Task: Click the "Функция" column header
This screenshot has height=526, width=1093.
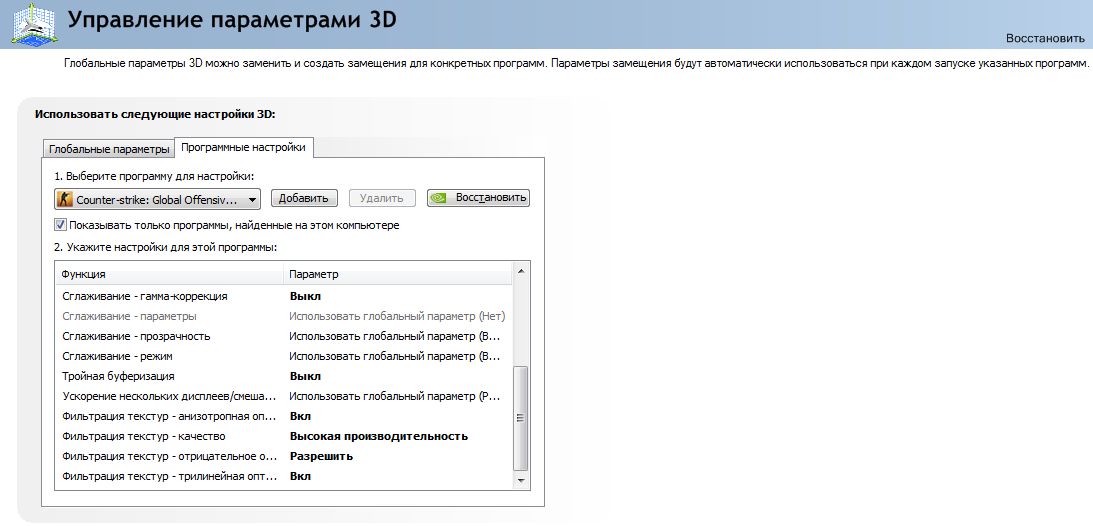Action: pos(170,274)
